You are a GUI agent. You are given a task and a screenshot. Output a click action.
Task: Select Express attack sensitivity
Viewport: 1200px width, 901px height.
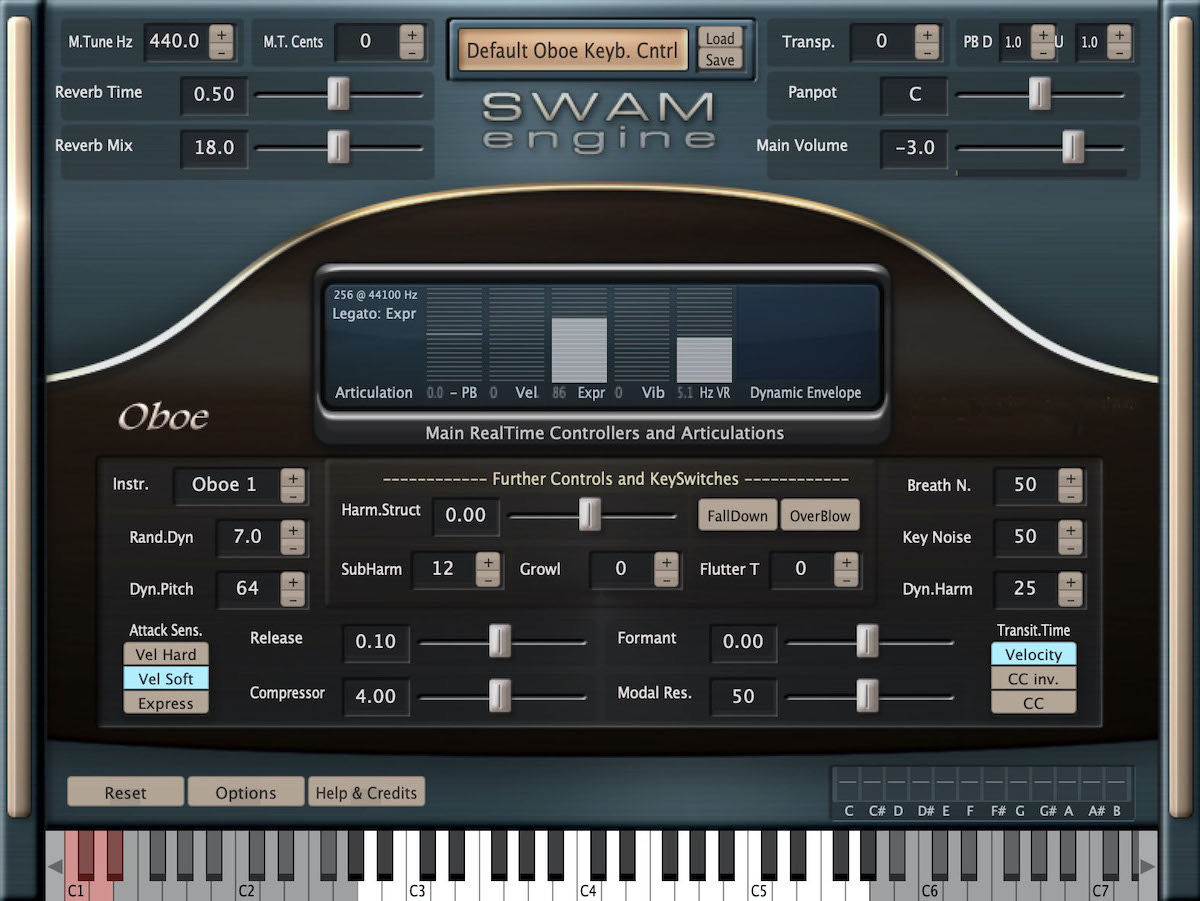[166, 703]
